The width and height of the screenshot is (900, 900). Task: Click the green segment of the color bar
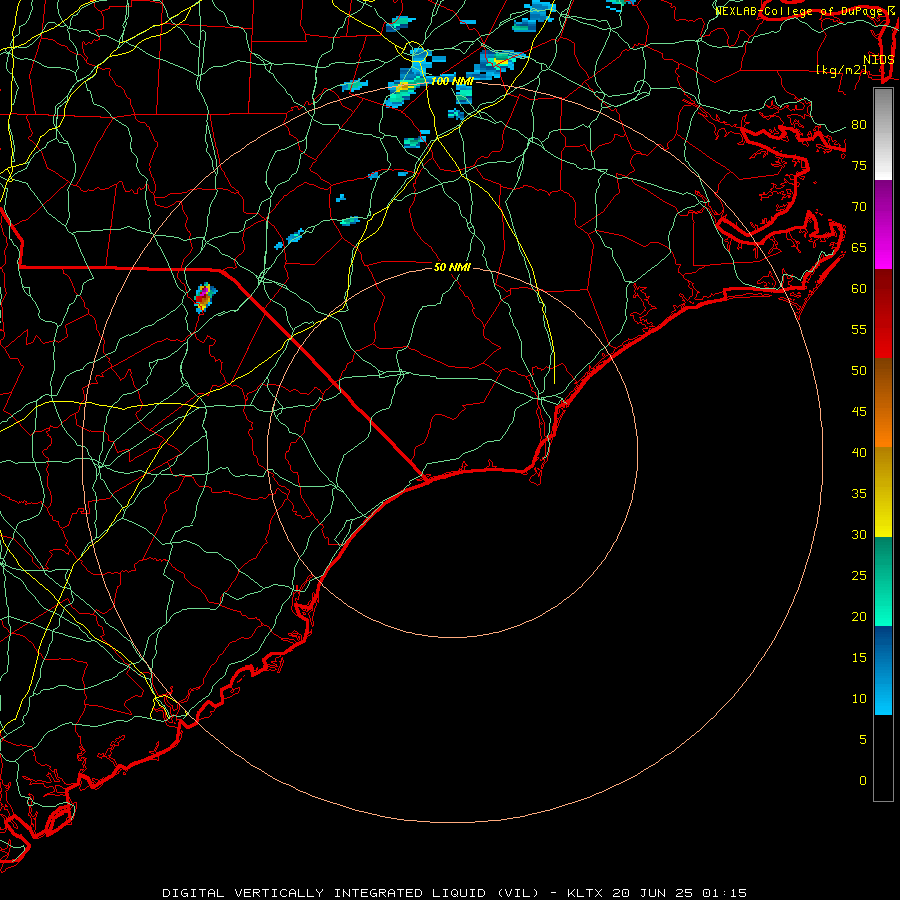click(x=883, y=581)
